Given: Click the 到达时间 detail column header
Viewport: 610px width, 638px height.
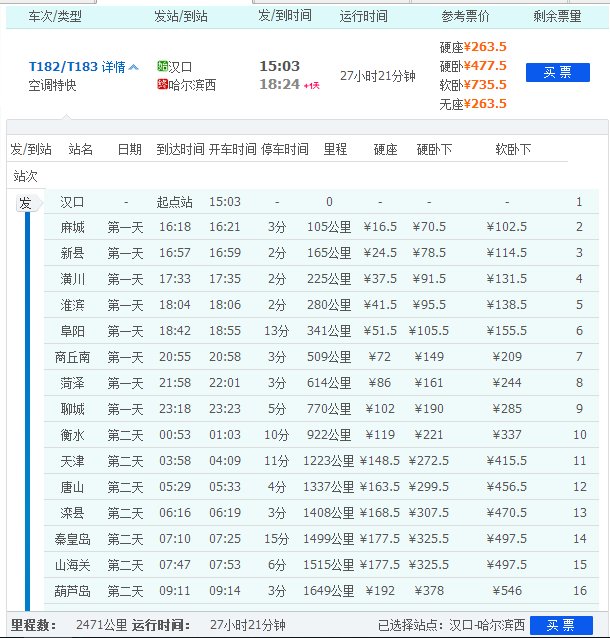Looking at the screenshot, I should pos(180,149).
